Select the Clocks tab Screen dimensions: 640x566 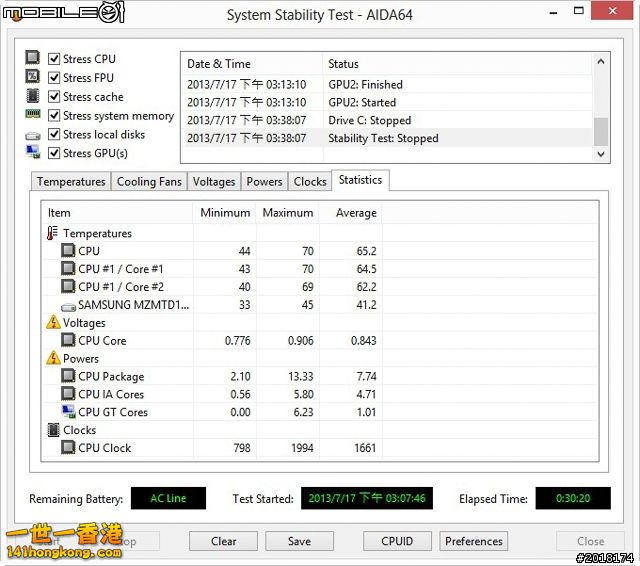[310, 182]
